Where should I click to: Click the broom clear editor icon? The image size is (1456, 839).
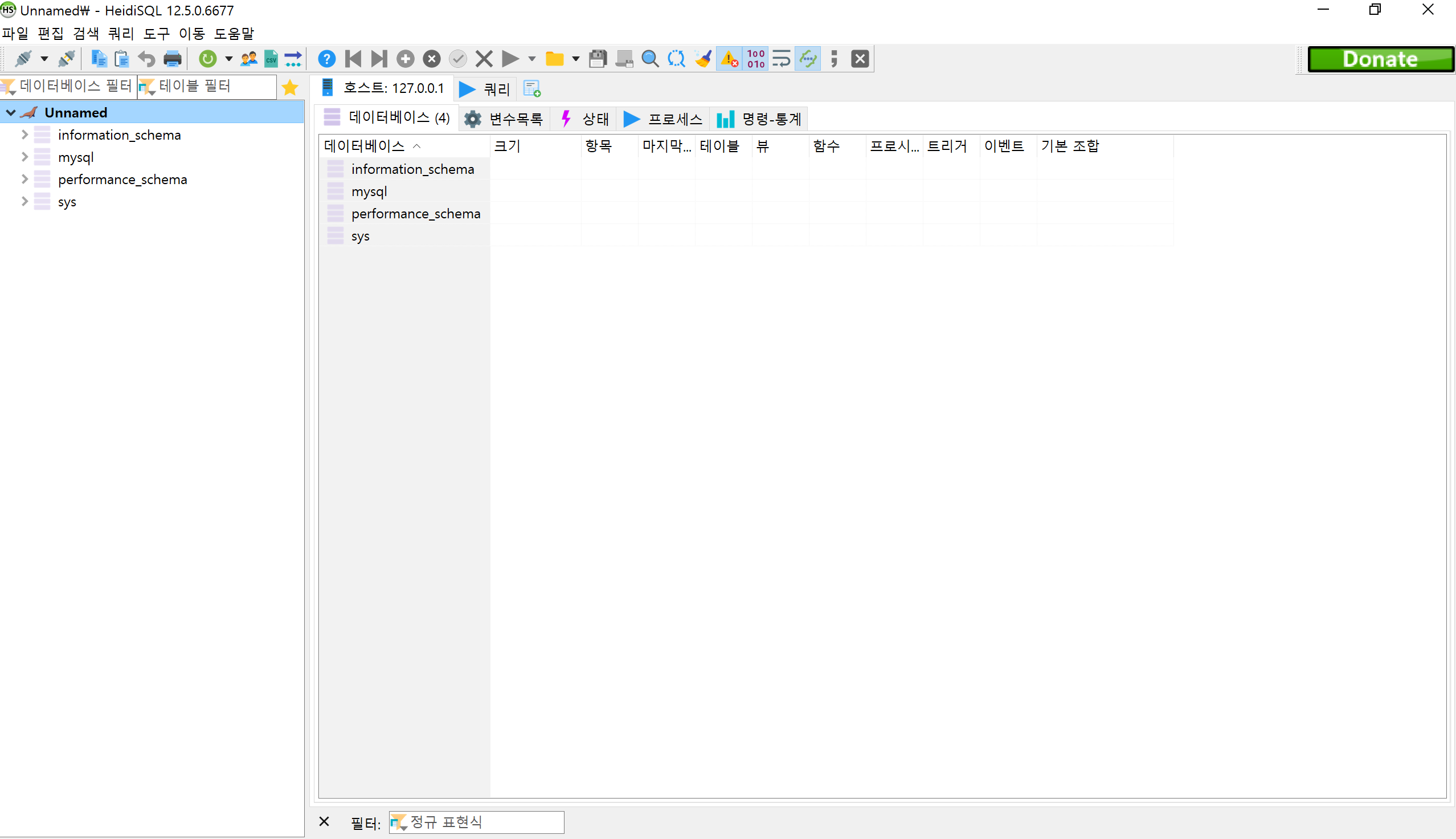(702, 59)
